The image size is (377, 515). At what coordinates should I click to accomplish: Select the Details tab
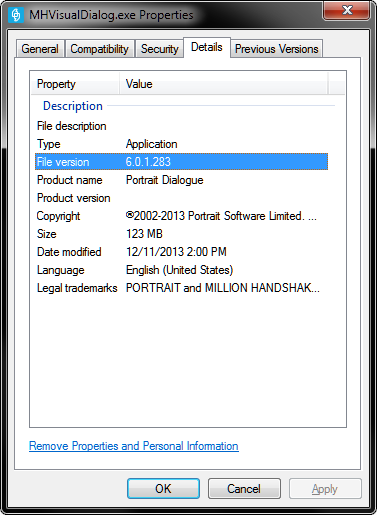(x=207, y=47)
